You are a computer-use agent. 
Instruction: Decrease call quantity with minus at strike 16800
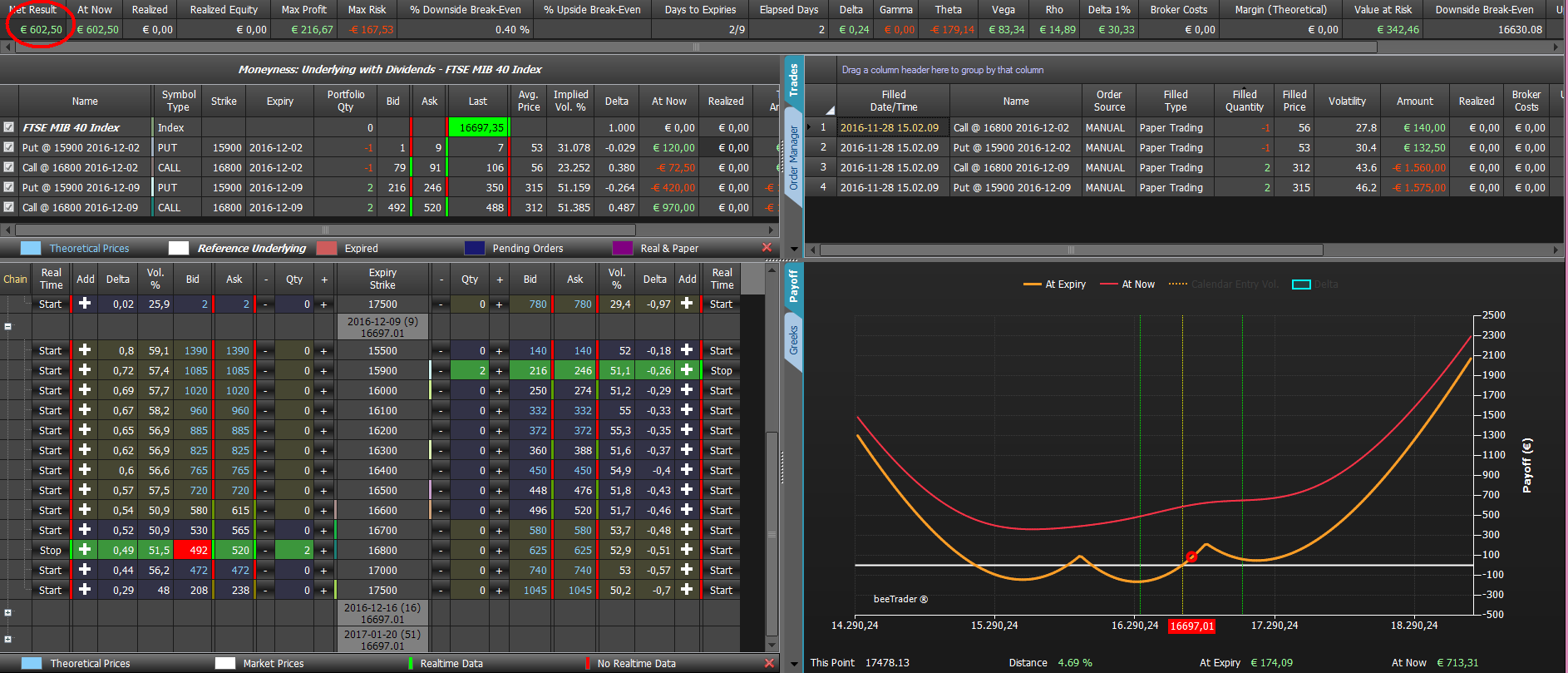click(266, 551)
